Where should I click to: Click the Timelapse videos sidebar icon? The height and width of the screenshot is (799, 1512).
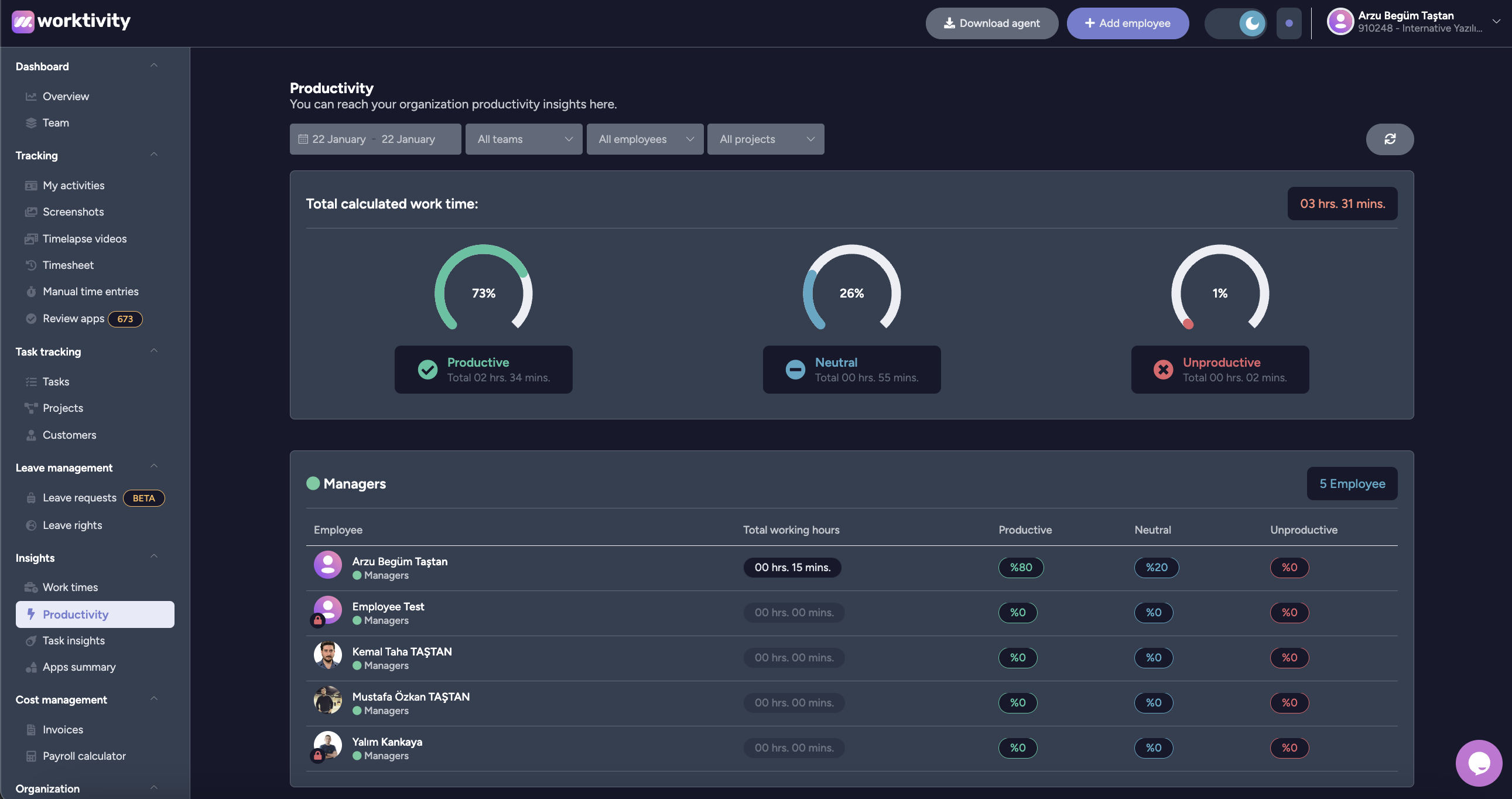31,238
